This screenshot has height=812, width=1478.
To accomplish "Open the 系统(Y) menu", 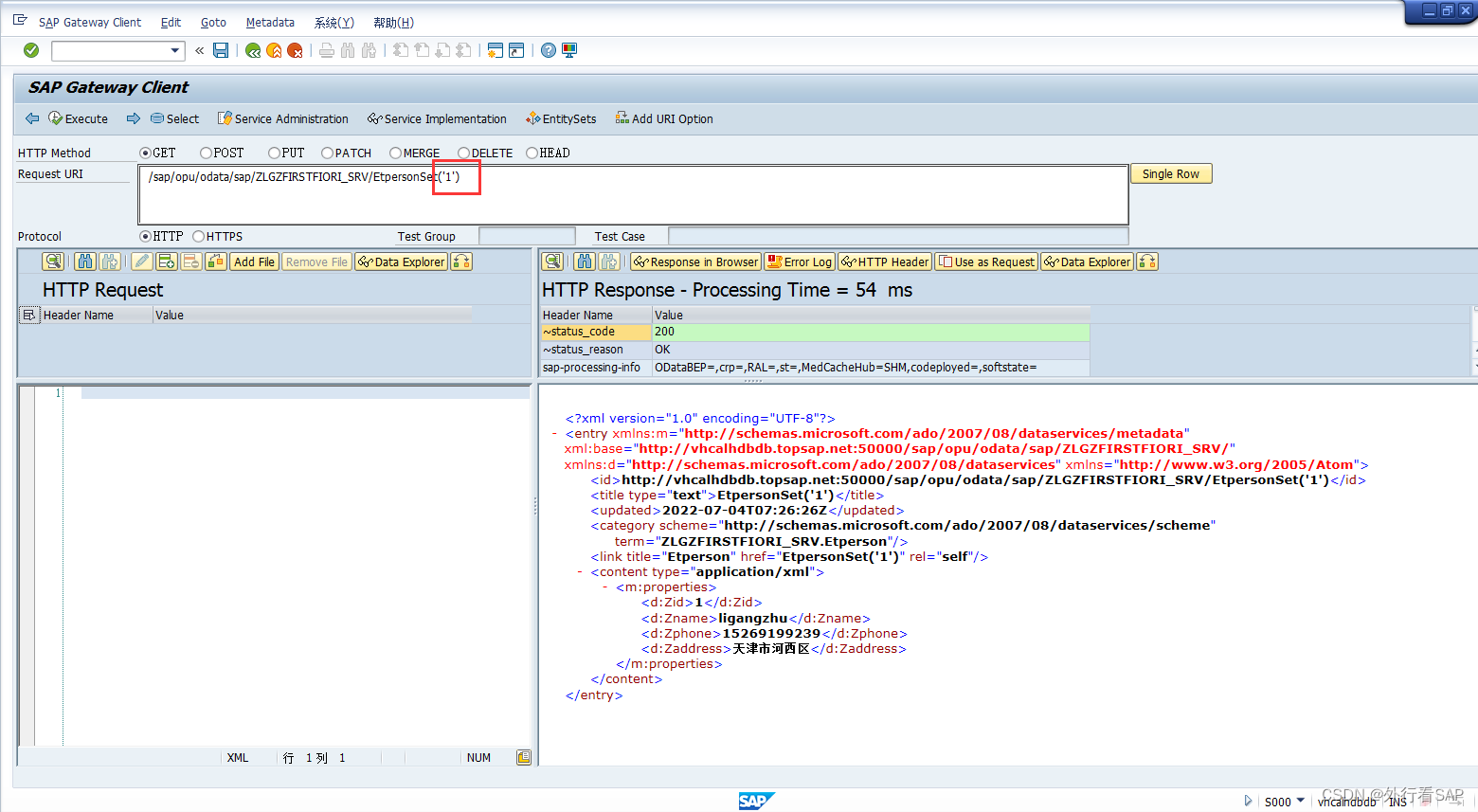I will pos(334,22).
